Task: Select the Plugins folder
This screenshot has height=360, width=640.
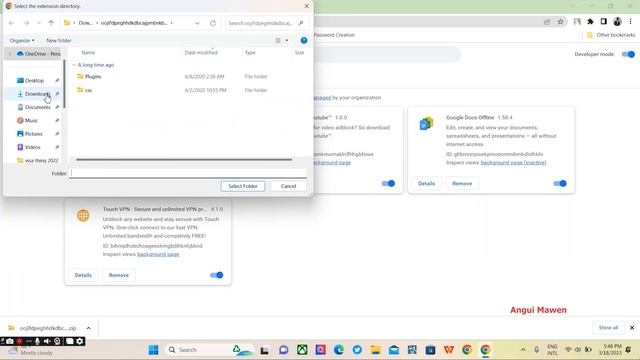Action: click(x=93, y=76)
